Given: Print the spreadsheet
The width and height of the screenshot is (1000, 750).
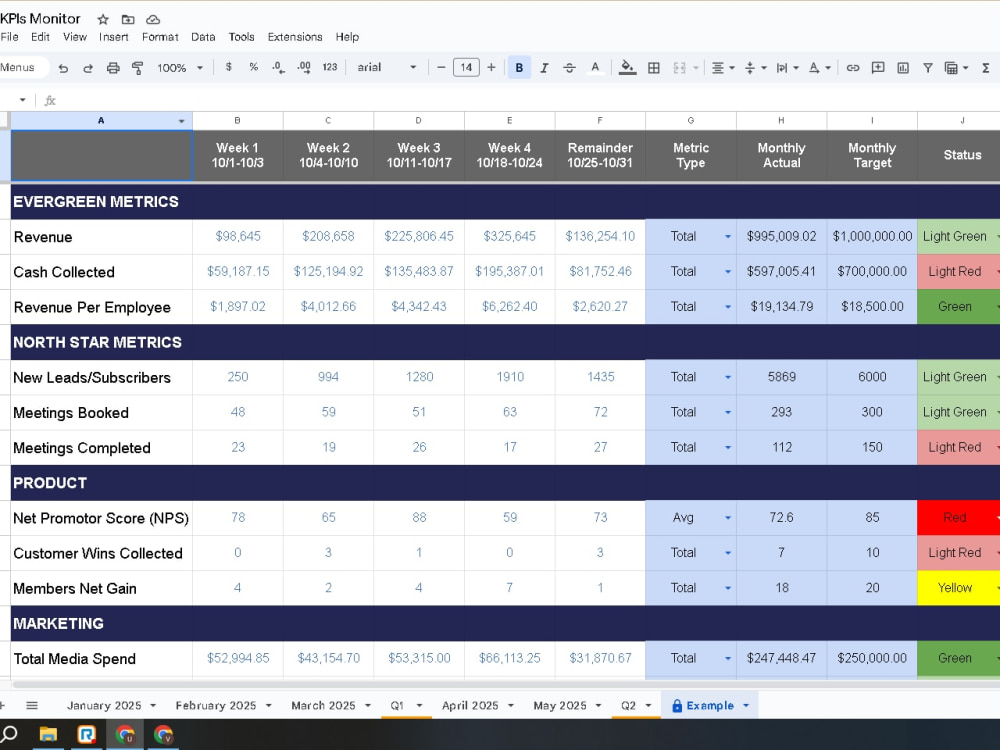Looking at the screenshot, I should click(113, 68).
